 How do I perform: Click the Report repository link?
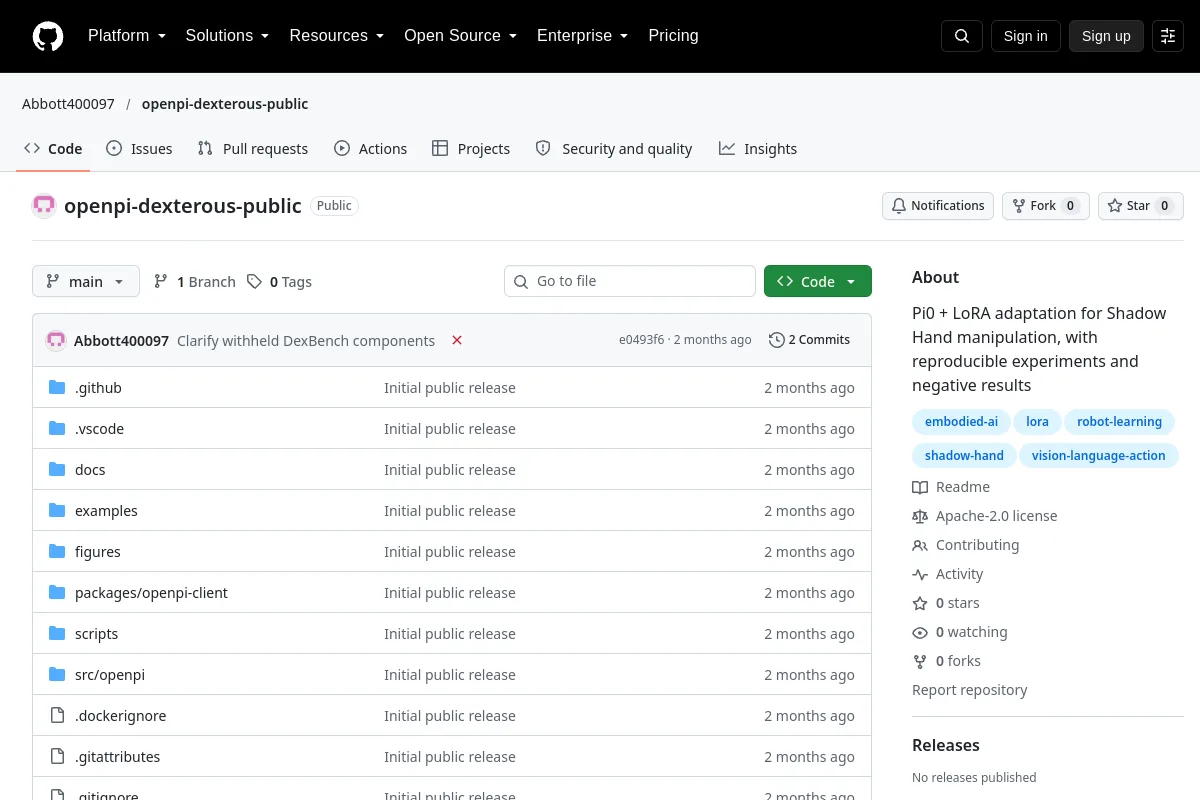point(970,690)
